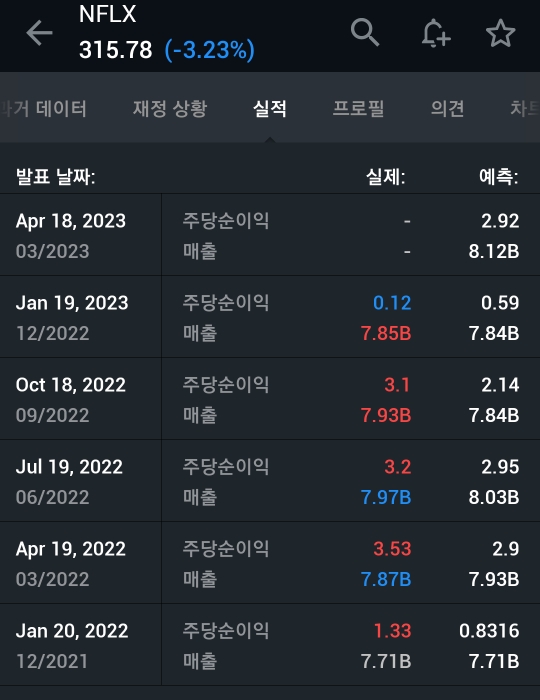Select the Apr 19, 2022 release date
The height and width of the screenshot is (700, 540).
71,550
